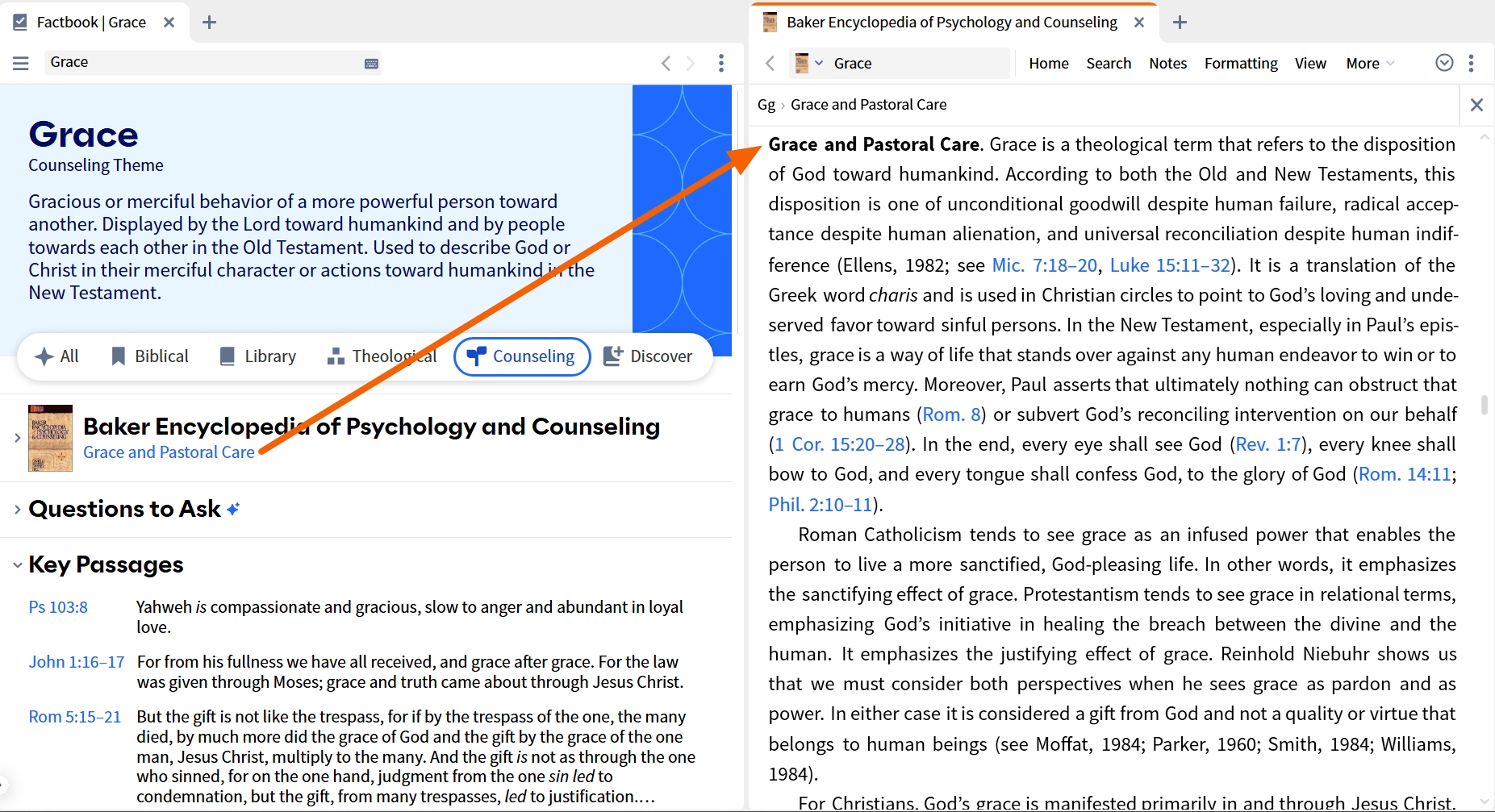Open the John 1:16–17 passage link
The width and height of the screenshot is (1495, 812).
click(77, 662)
